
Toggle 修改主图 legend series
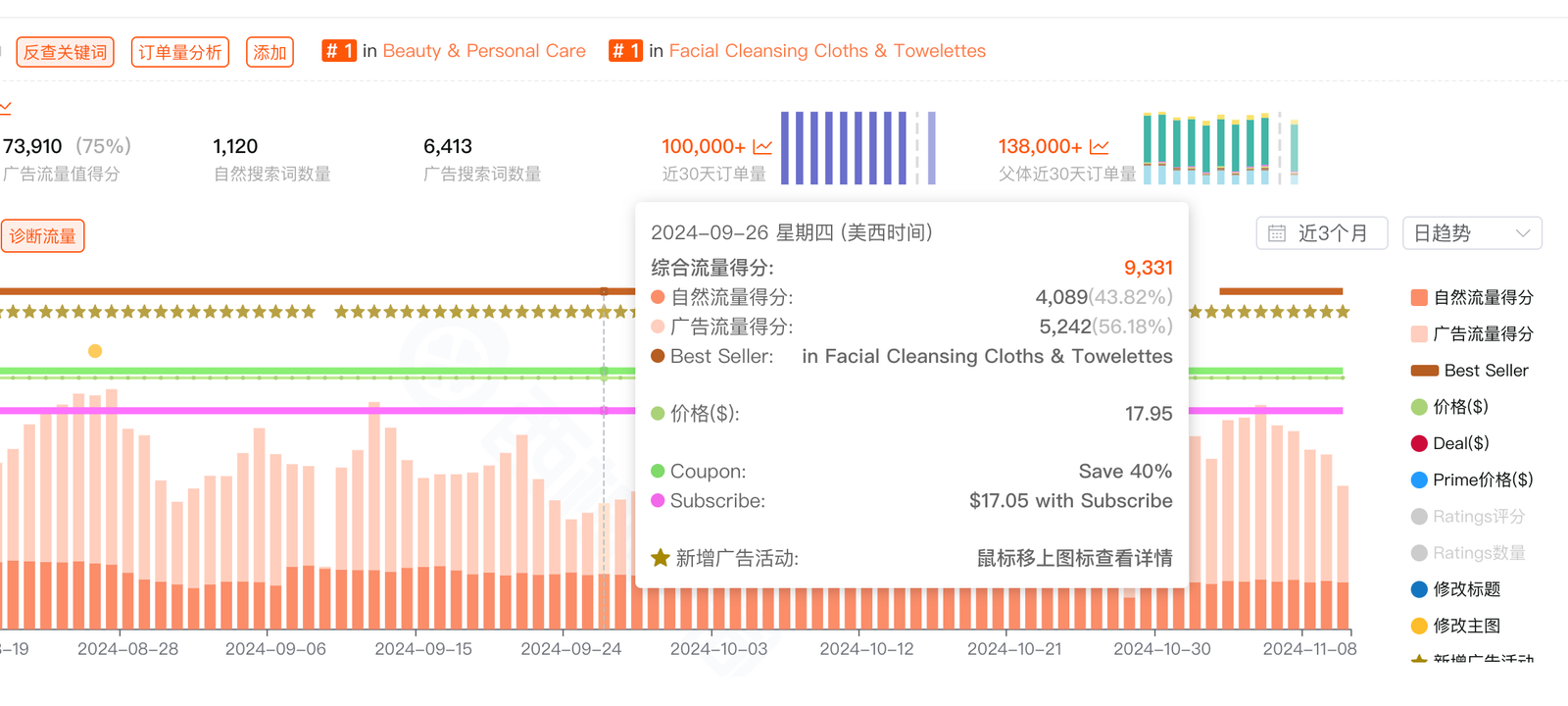coord(1456,626)
